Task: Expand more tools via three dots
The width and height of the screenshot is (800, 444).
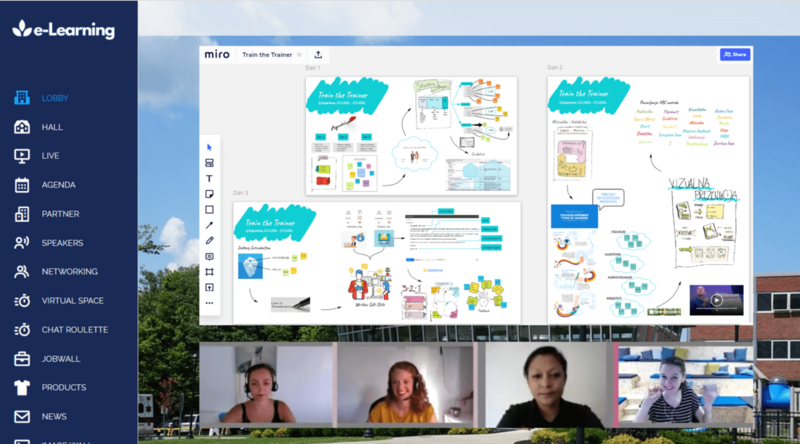Action: 209,303
